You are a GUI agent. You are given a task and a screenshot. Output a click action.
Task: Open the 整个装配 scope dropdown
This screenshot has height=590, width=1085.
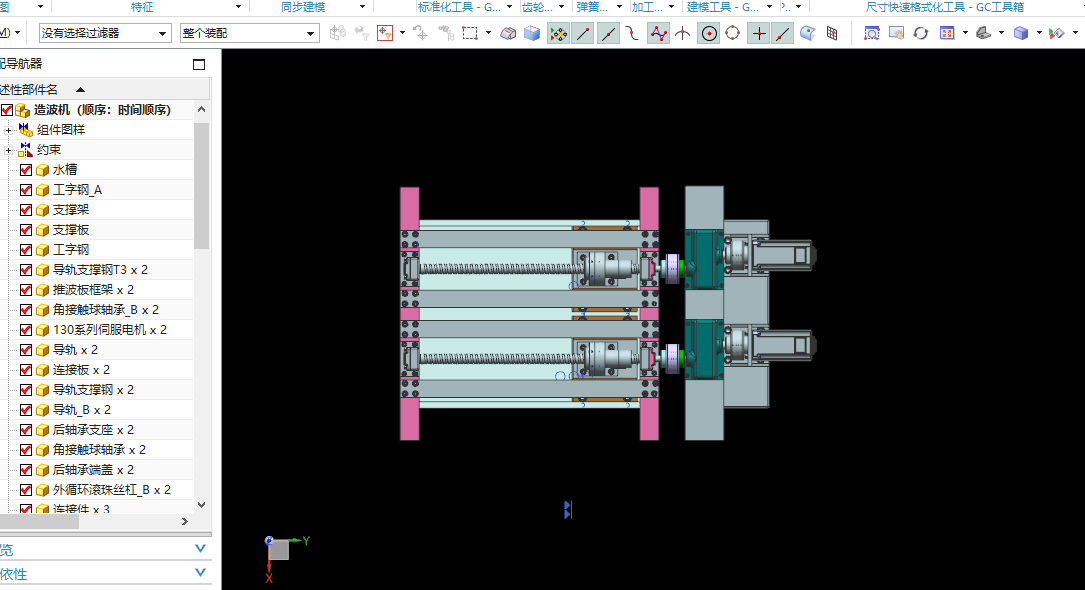250,33
